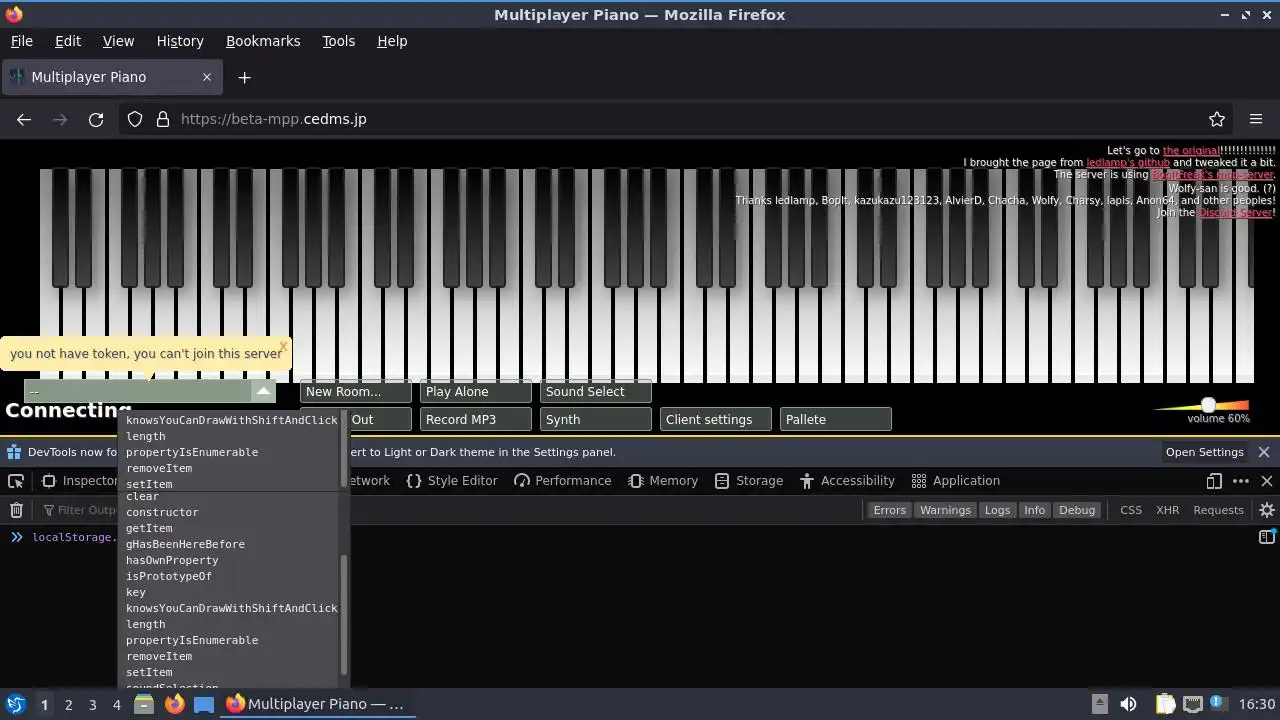The width and height of the screenshot is (1280, 720).
Task: Activate the DevTools element picker
Action: pyautogui.click(x=16, y=481)
